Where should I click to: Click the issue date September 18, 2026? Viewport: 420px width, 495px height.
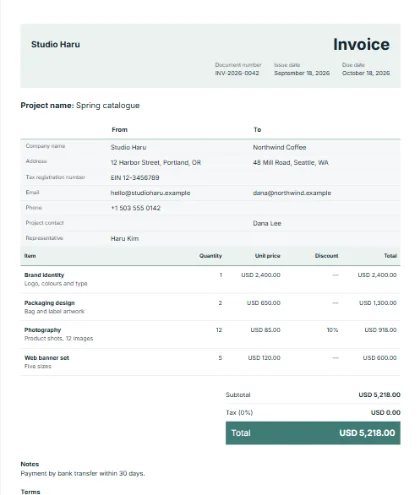click(302, 73)
